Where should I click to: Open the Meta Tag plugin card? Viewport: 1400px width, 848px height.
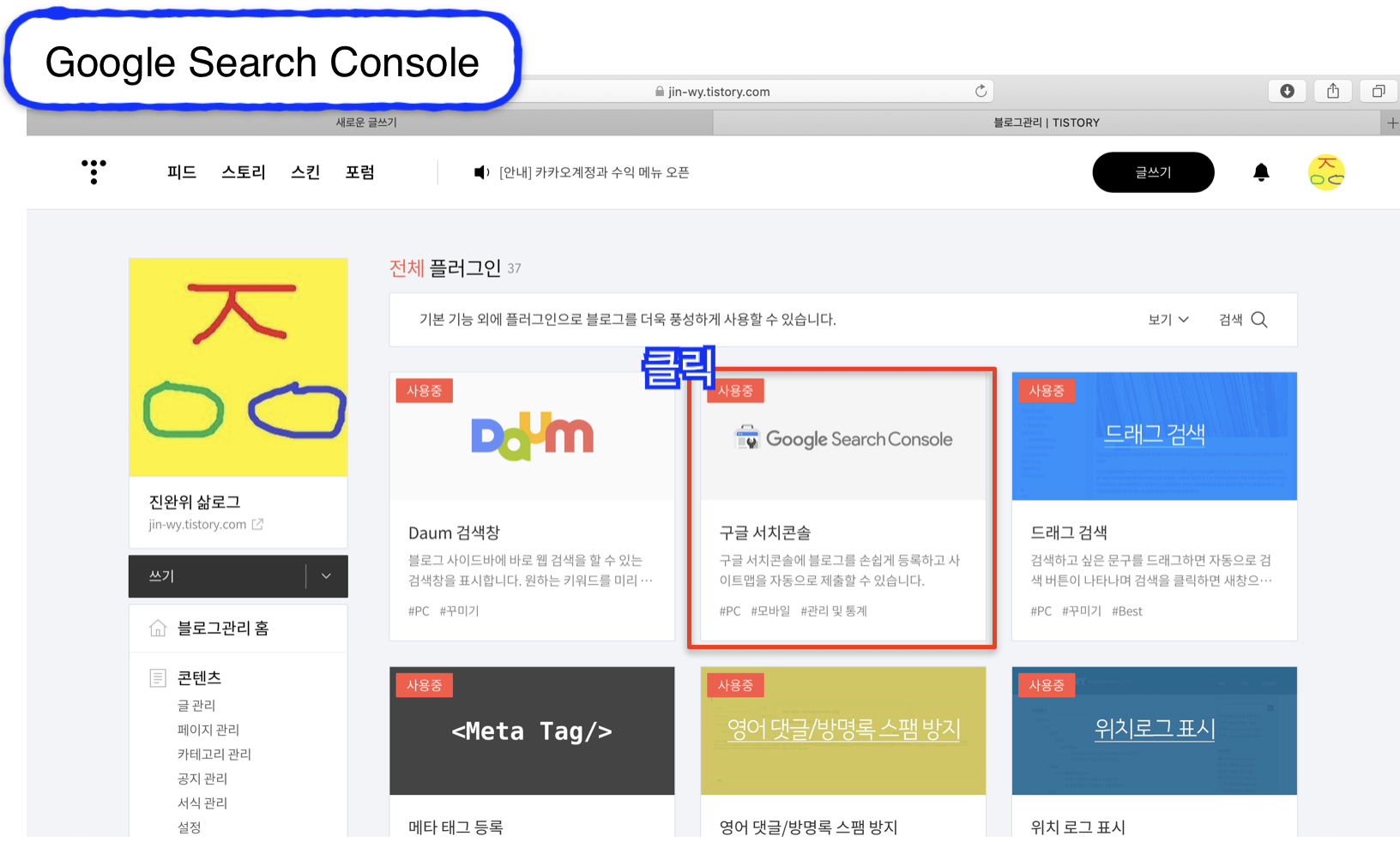[532, 752]
